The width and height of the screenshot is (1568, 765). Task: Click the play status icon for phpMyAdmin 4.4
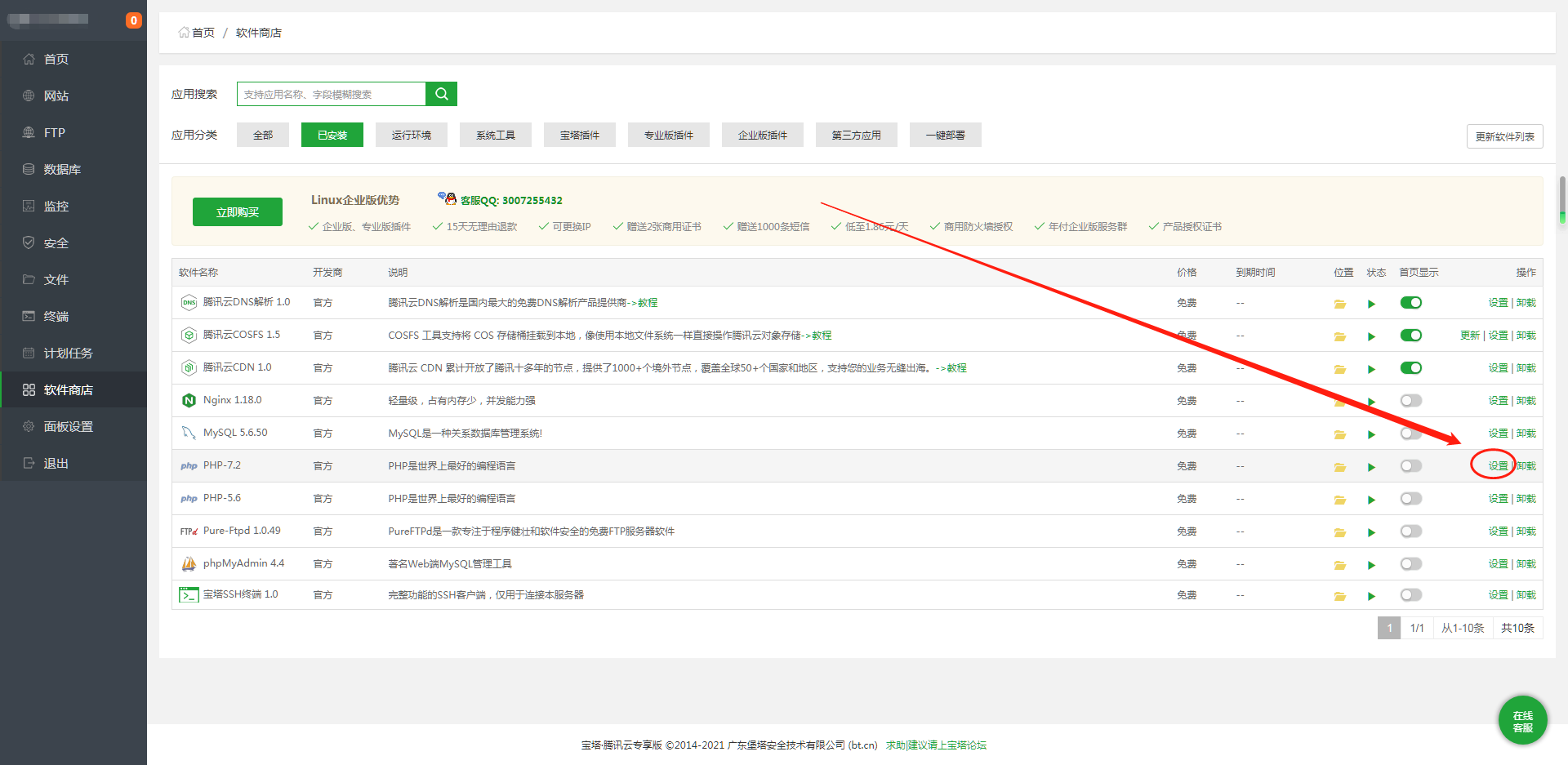pyautogui.click(x=1371, y=565)
